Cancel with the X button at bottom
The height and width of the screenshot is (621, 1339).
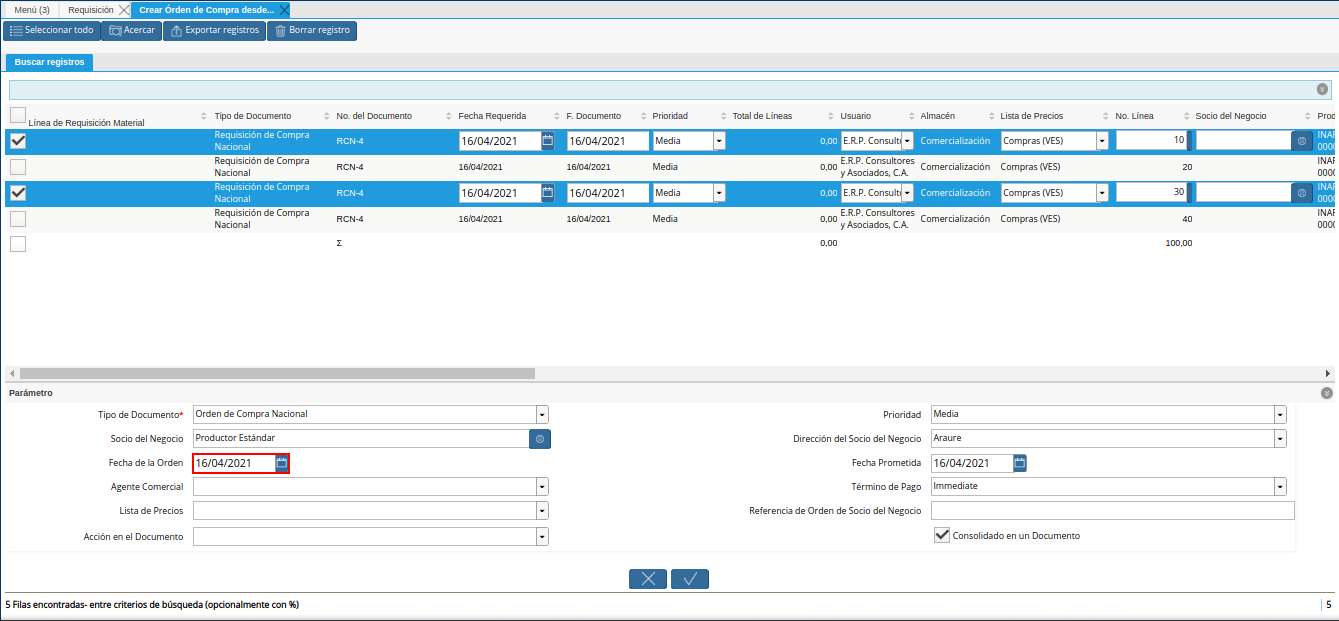pos(648,579)
